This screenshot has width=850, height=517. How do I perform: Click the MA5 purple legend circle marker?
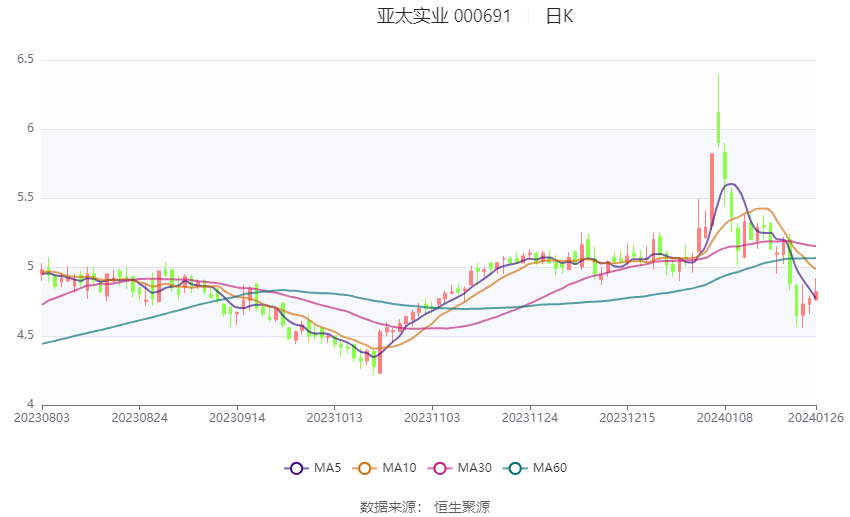(x=297, y=468)
